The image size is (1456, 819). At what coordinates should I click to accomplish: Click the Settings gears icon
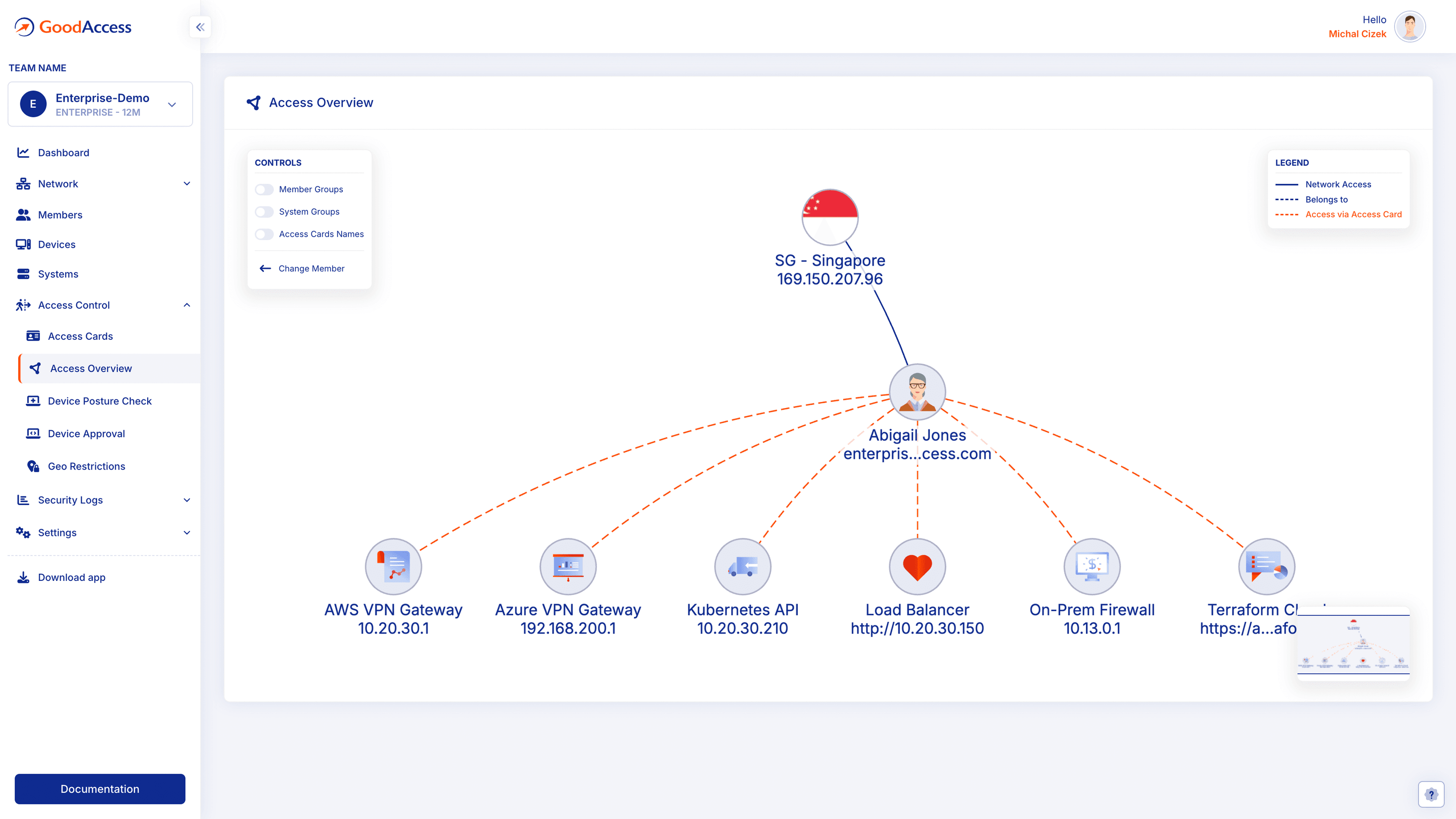point(23,532)
